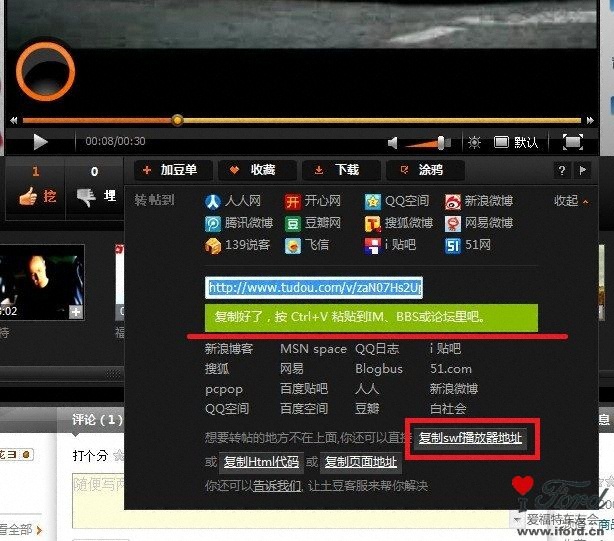The image size is (614, 541).
Task: Thumbs up the video with 挖
Action: (38, 196)
